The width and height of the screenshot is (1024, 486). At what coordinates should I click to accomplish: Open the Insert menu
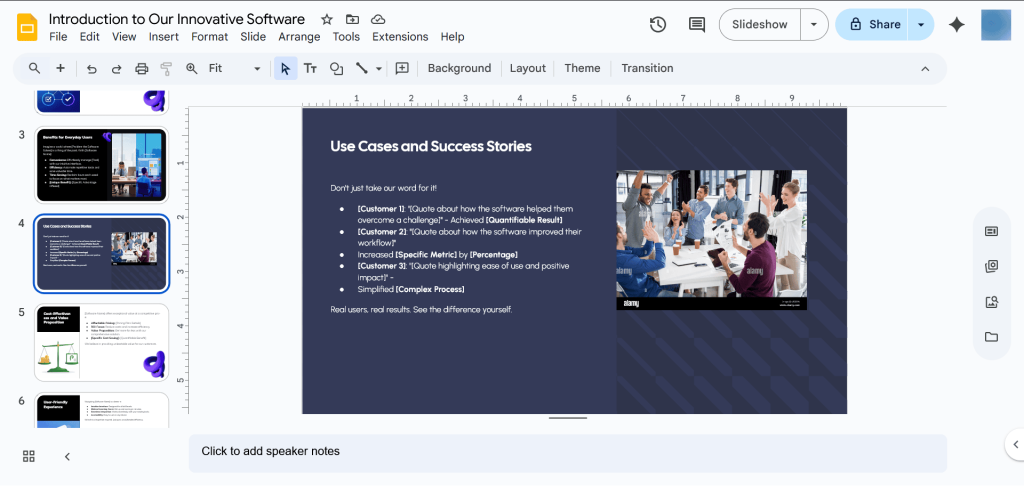[164, 37]
